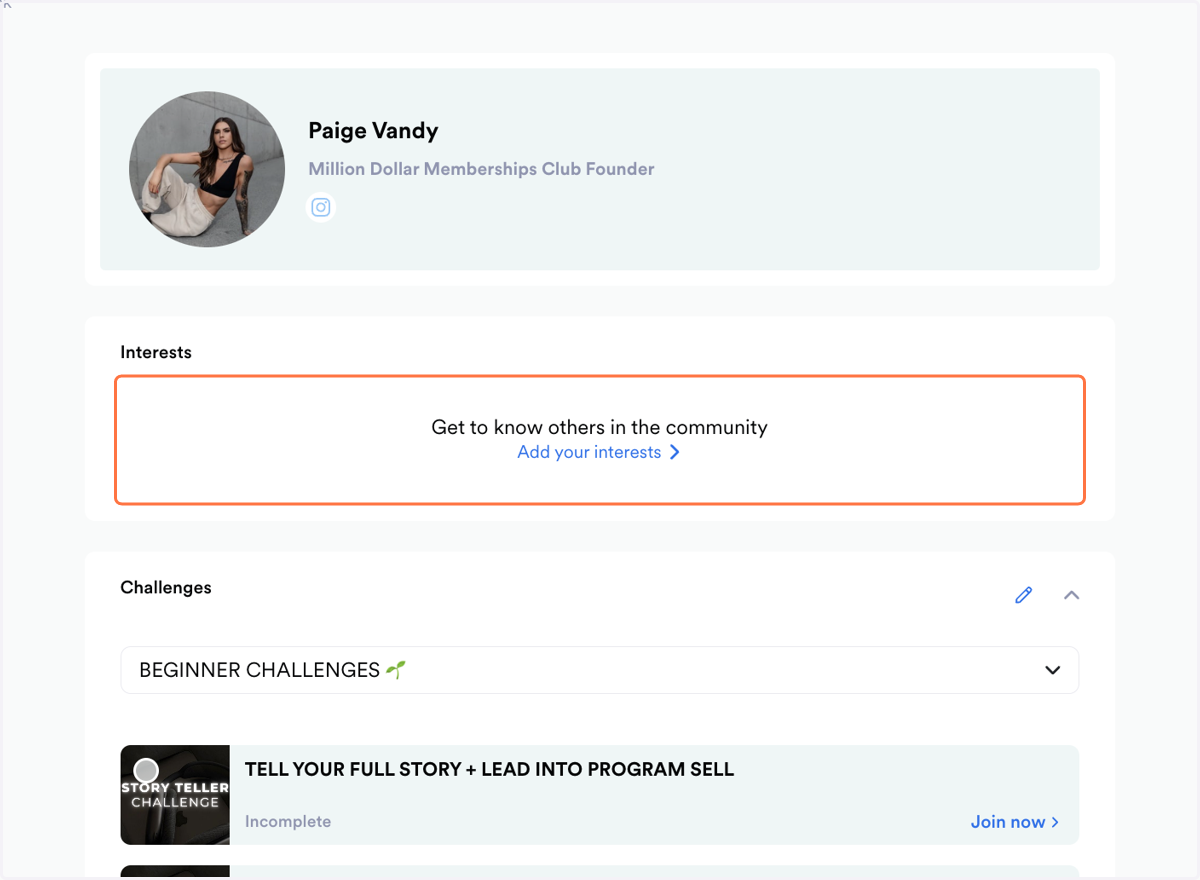Screen dimensions: 1200x880
Task: Click the Paige Vandy name heading
Action: click(373, 130)
